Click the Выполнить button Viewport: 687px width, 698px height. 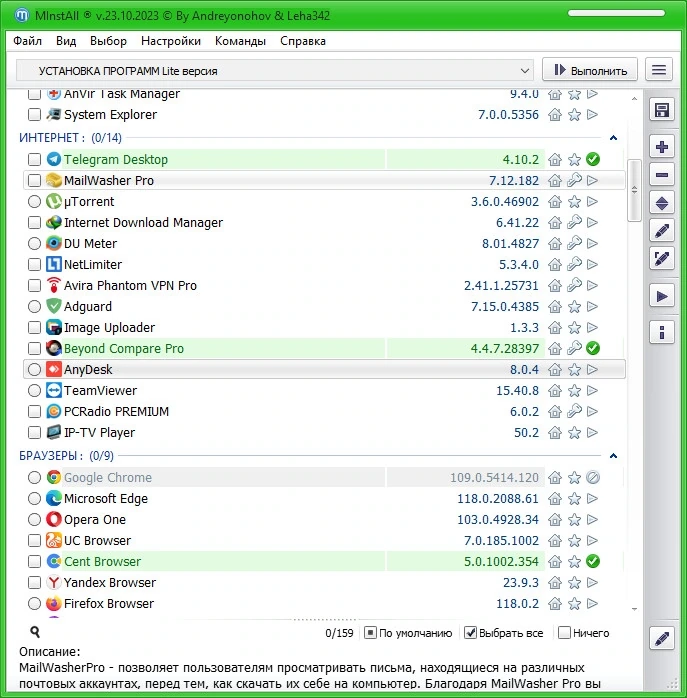click(x=590, y=70)
